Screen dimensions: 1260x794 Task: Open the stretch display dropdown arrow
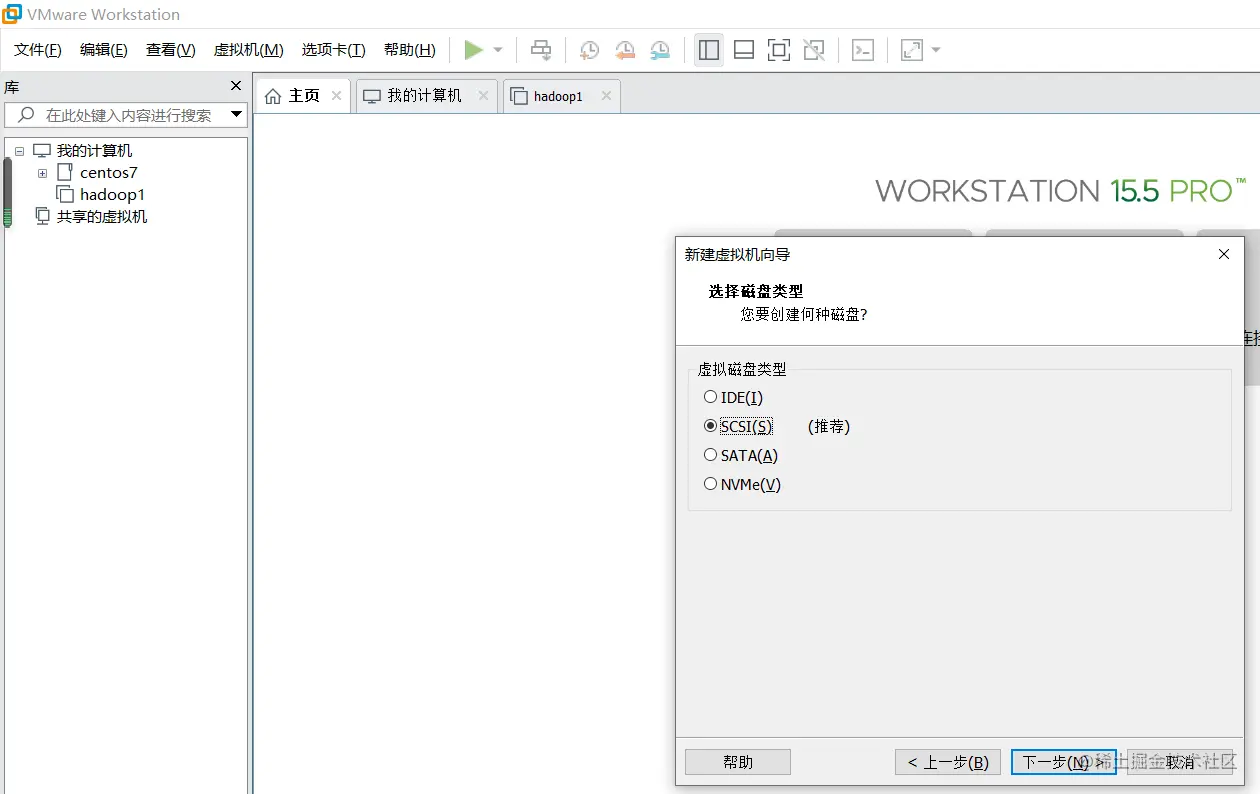(x=936, y=50)
